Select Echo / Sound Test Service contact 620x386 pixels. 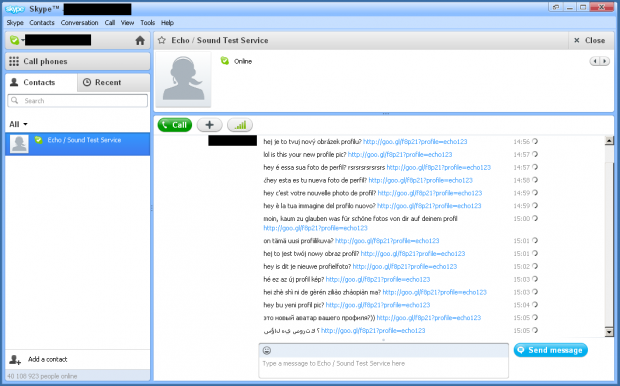click(x=78, y=144)
